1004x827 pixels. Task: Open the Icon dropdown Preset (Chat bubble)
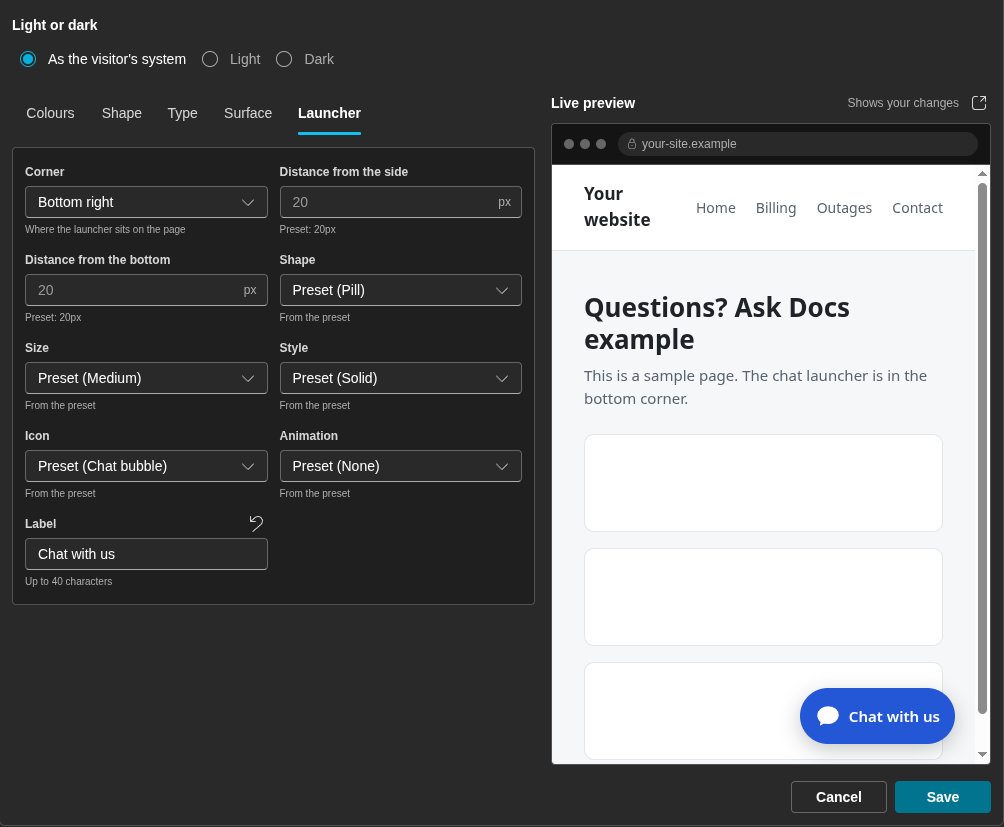pos(146,466)
